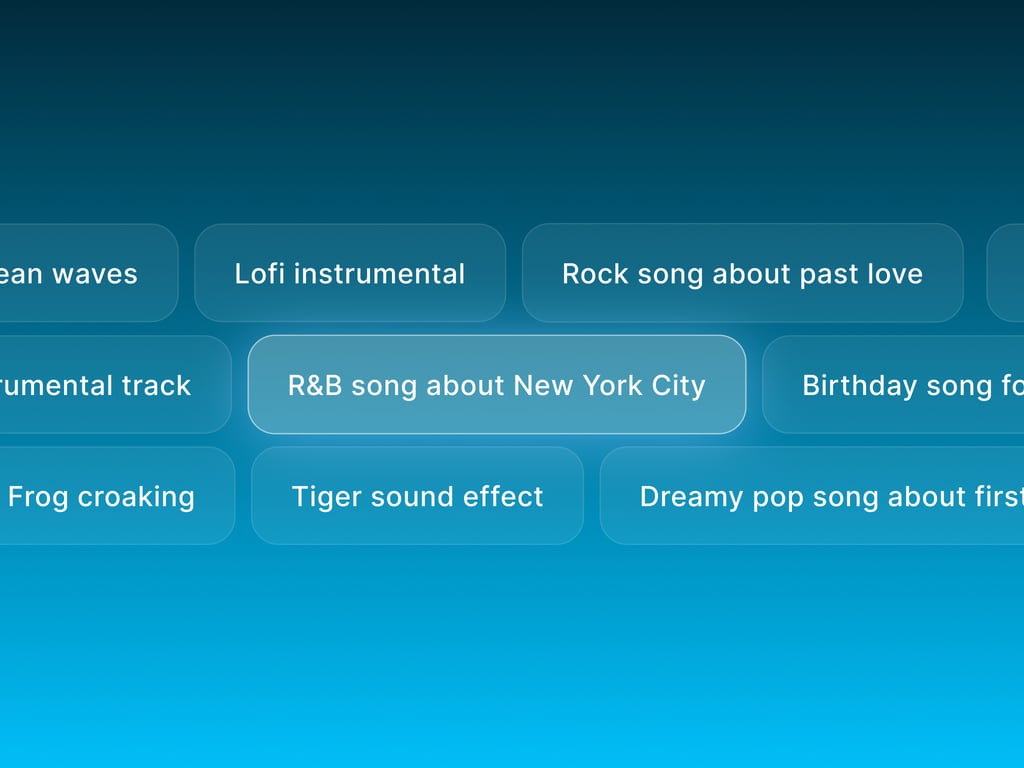This screenshot has height=768, width=1024.
Task: Click the word 'croaking' in the Frog chip
Action: point(136,498)
